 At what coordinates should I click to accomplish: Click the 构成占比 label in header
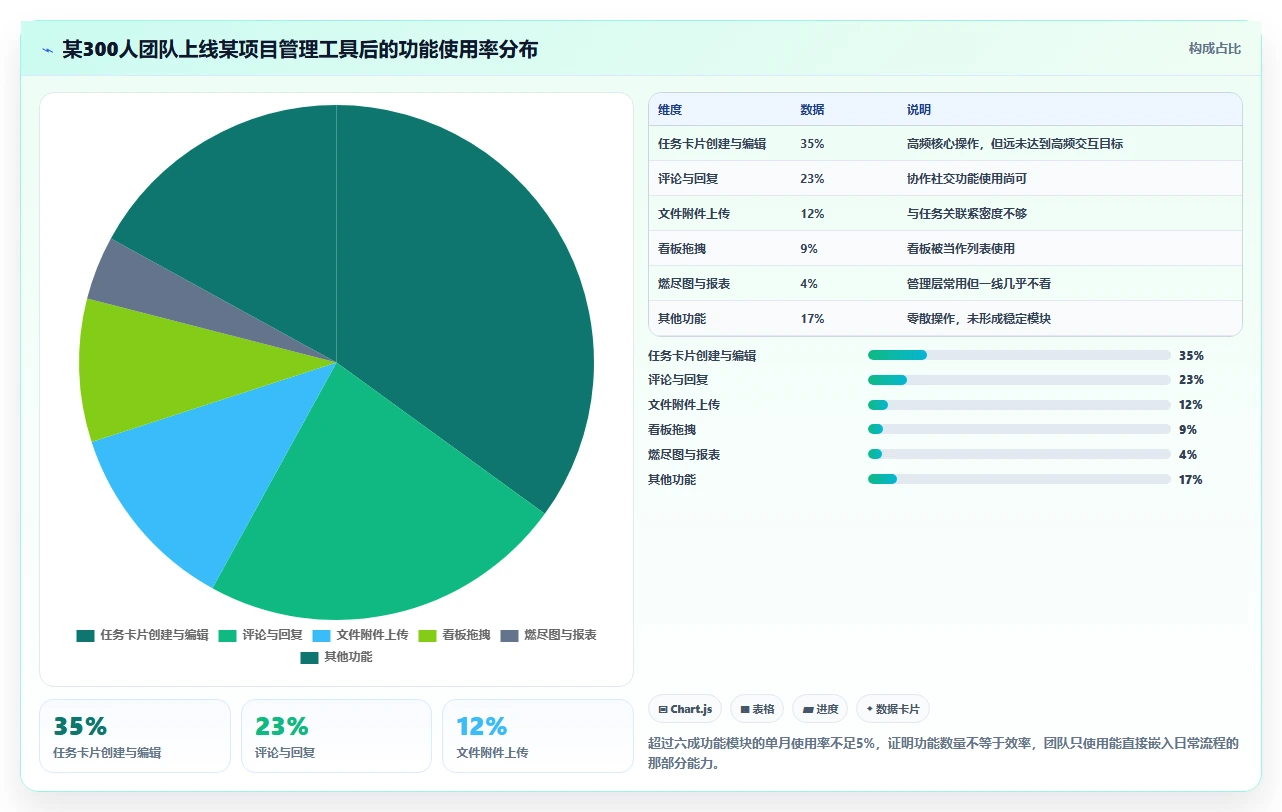point(1214,48)
